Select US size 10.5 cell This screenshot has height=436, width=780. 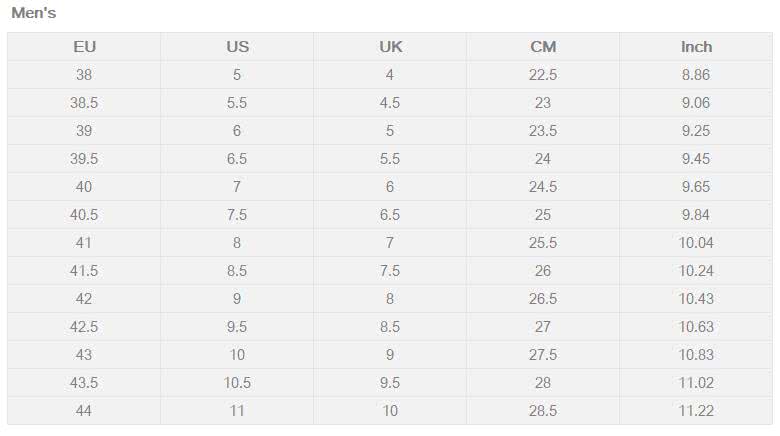(237, 383)
